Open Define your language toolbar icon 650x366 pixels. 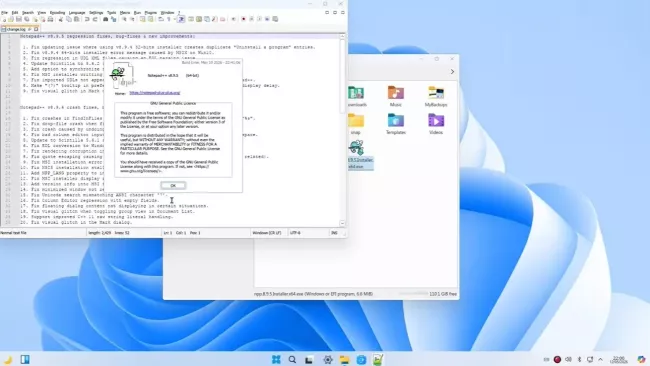click(x=191, y=19)
